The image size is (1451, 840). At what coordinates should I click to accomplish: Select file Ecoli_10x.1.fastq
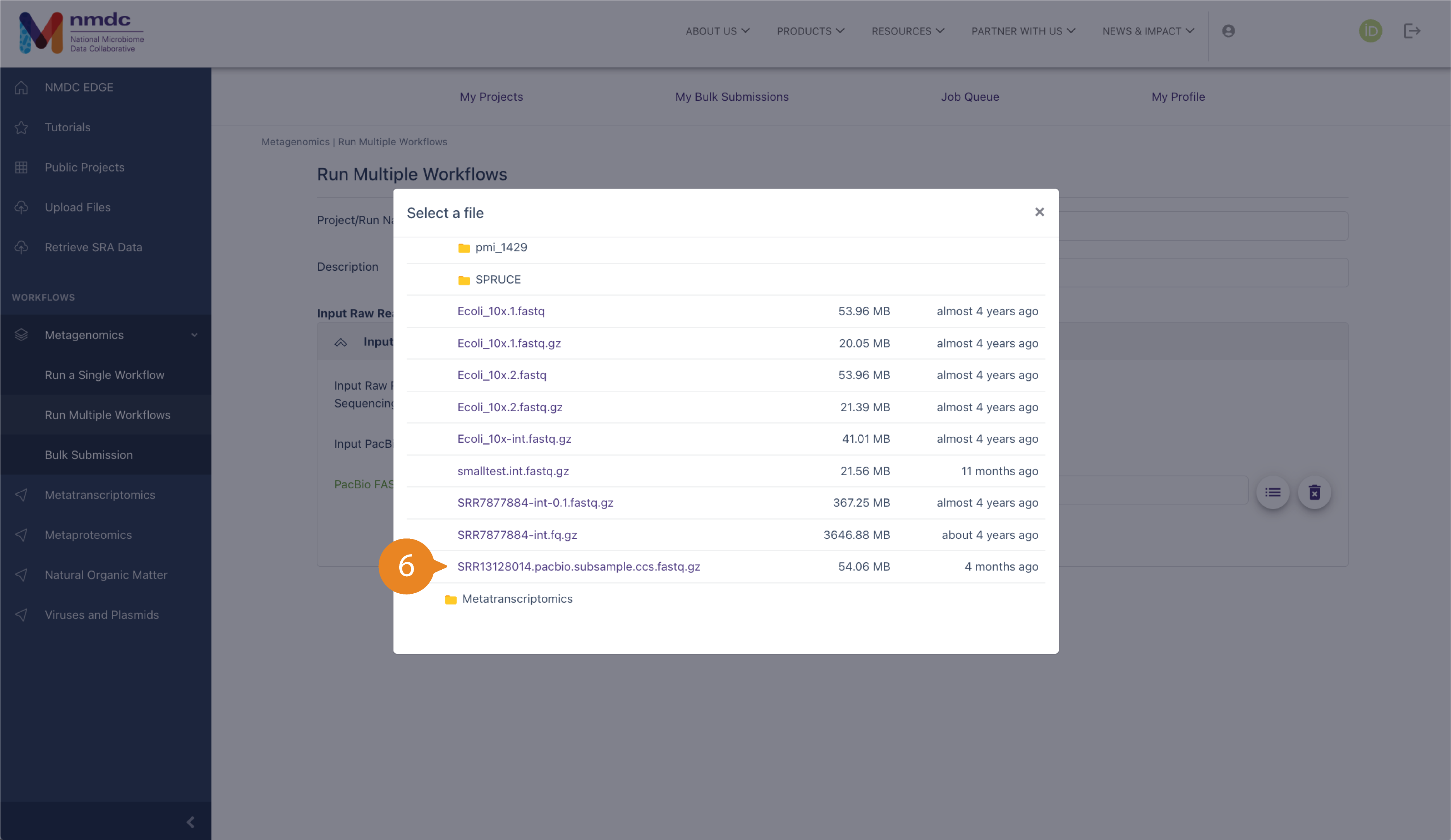click(500, 311)
